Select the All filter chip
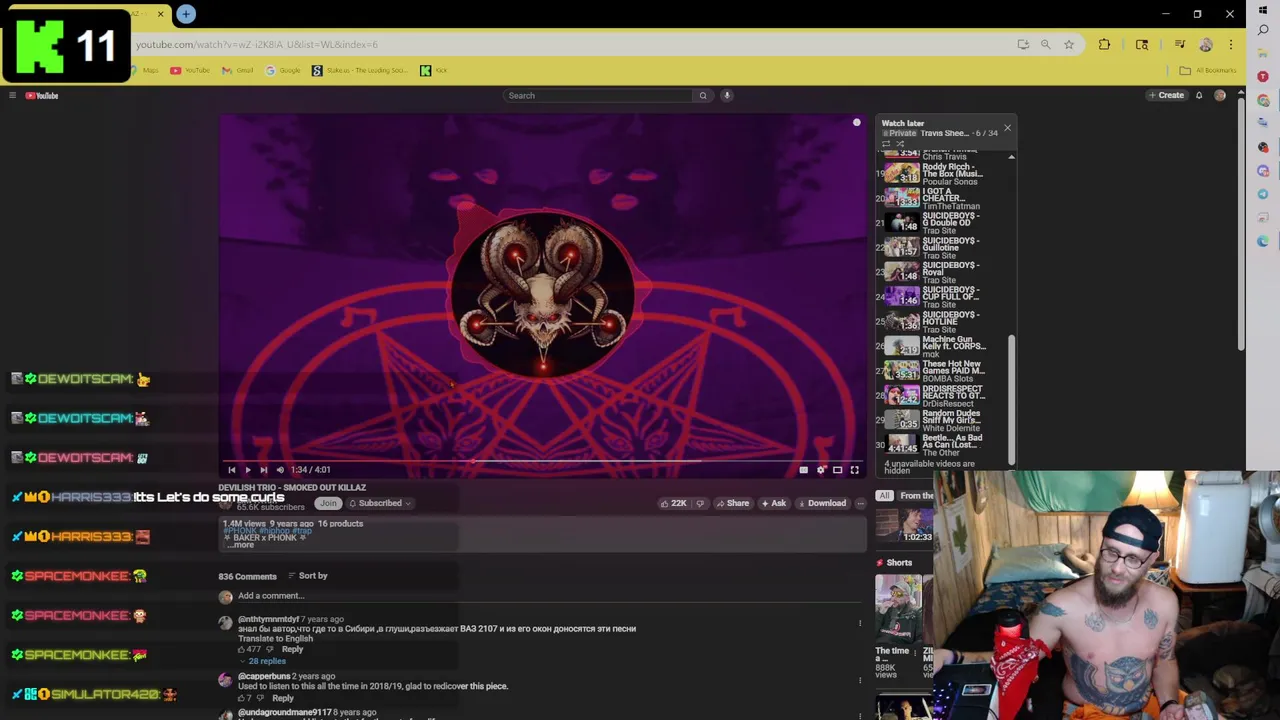Image resolution: width=1280 pixels, height=720 pixels. click(884, 496)
